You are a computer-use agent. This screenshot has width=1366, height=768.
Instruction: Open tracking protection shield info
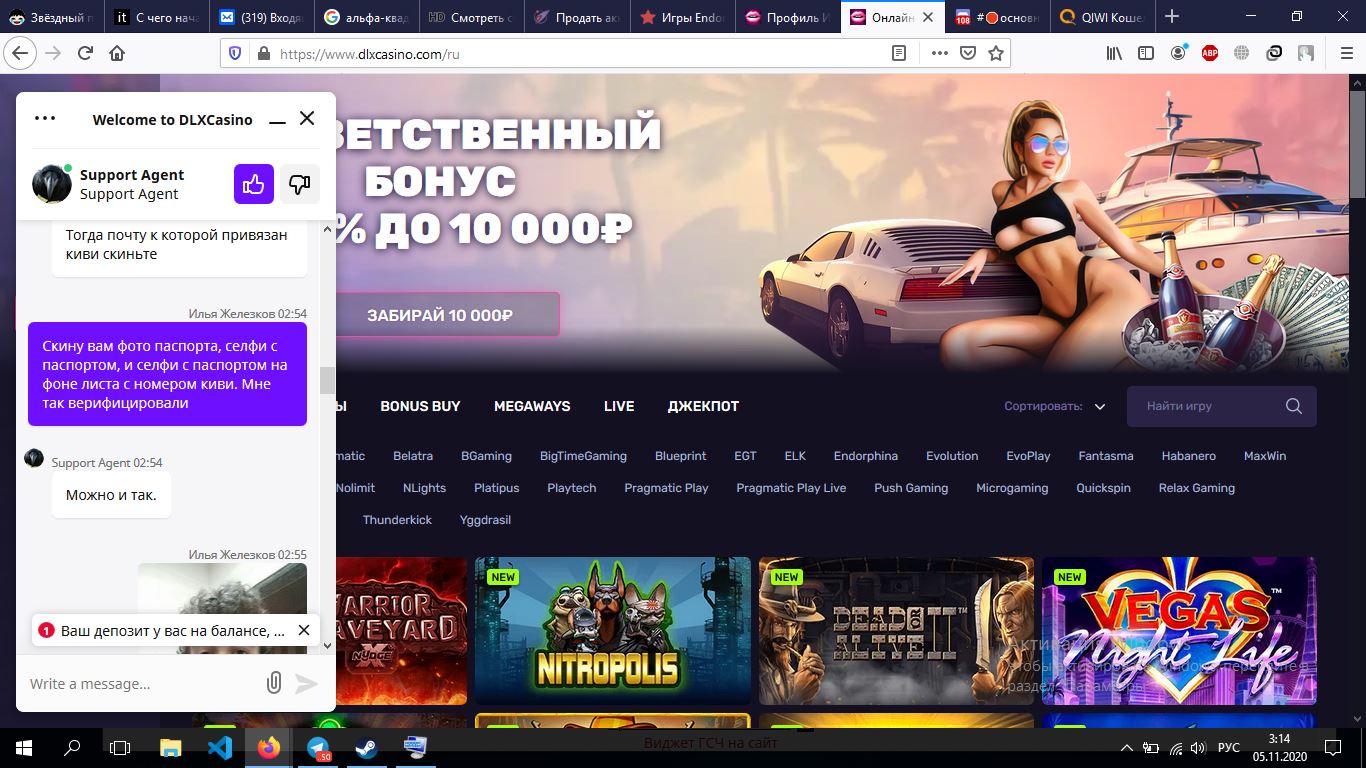(x=236, y=53)
